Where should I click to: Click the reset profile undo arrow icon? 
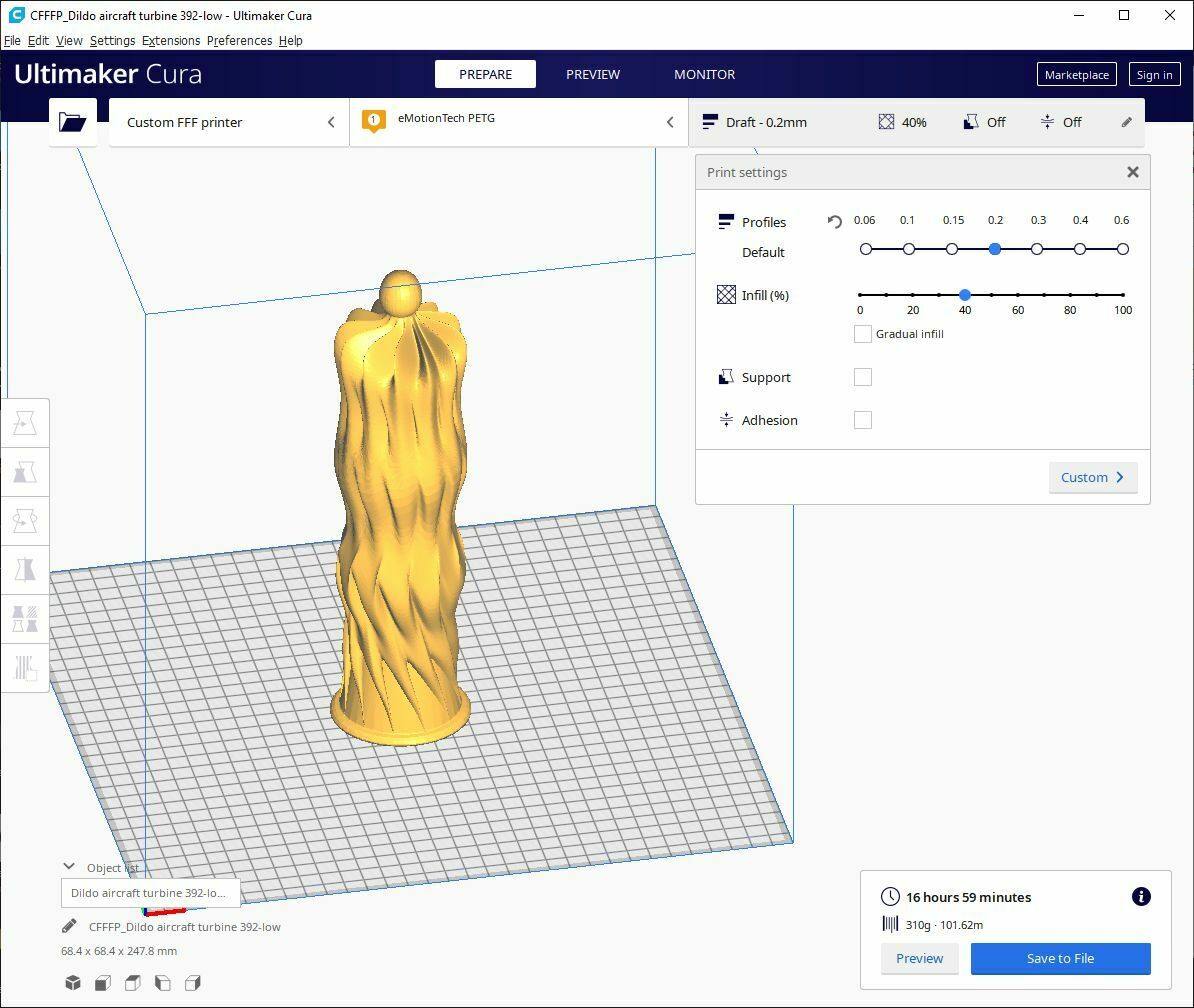(834, 222)
